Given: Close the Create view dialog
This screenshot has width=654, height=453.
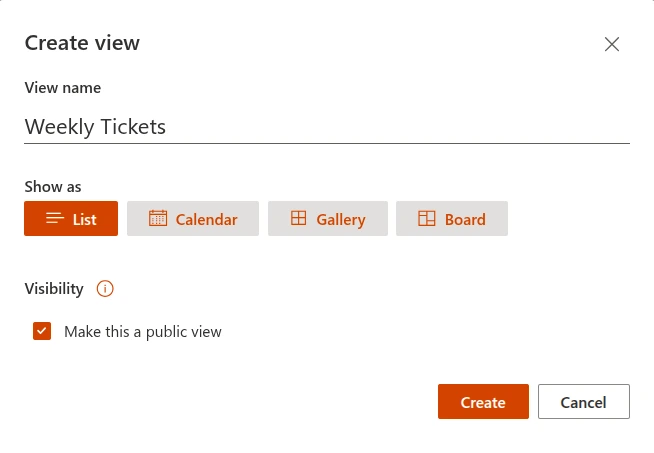Looking at the screenshot, I should tap(612, 44).
